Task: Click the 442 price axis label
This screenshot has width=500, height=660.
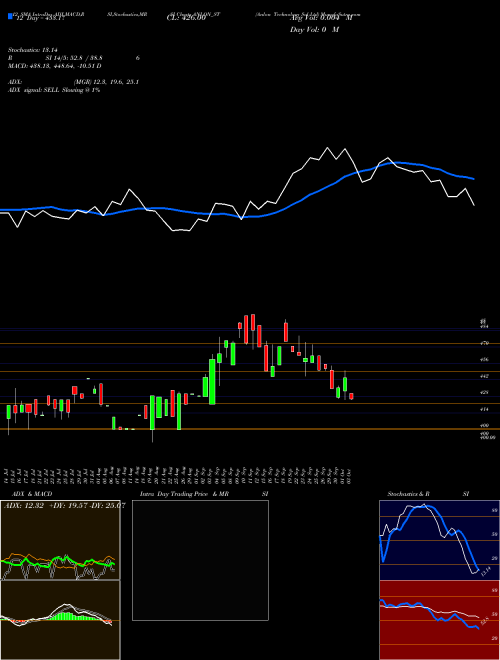Action: tap(485, 376)
